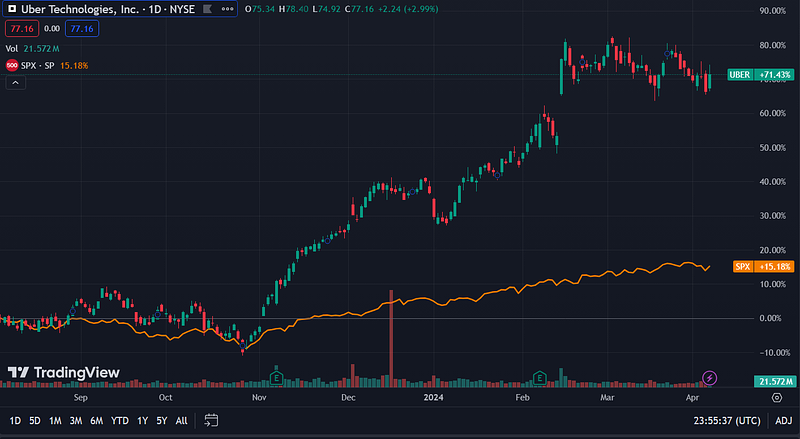This screenshot has width=800, height=439.
Task: Select the YTD time range
Action: (120, 421)
